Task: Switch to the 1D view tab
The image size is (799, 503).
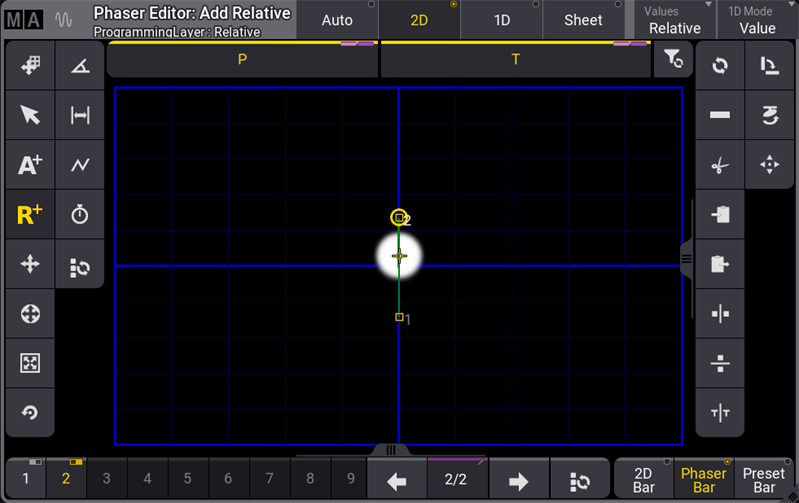Action: click(x=501, y=20)
